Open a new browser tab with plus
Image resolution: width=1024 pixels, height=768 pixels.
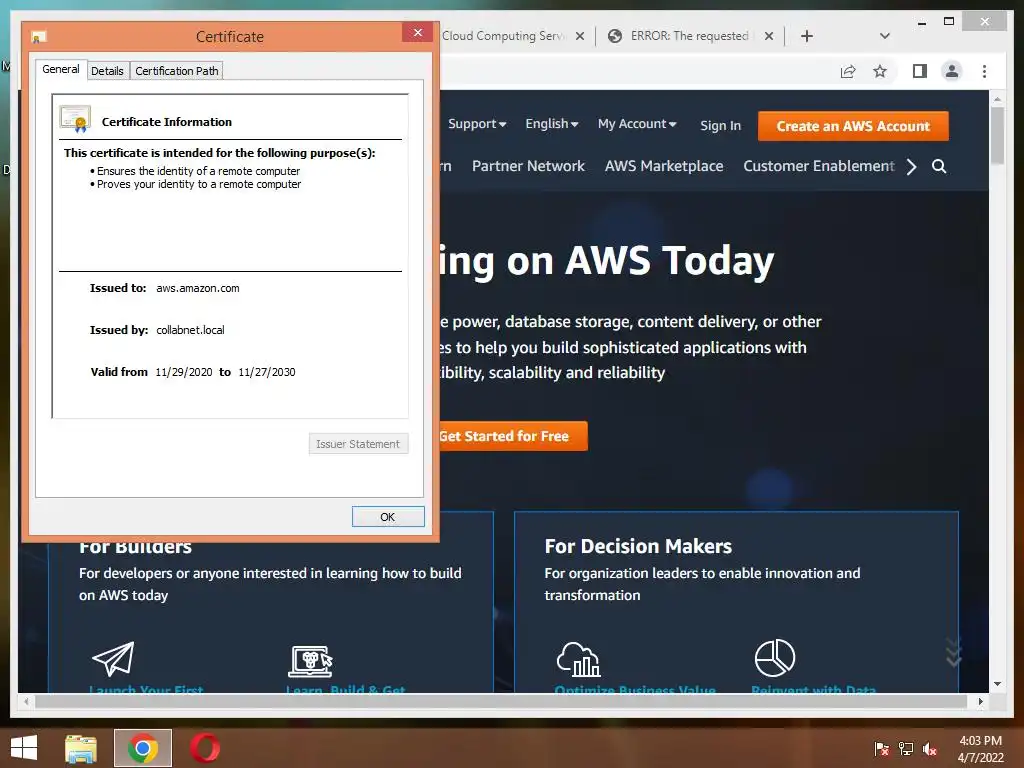point(807,36)
